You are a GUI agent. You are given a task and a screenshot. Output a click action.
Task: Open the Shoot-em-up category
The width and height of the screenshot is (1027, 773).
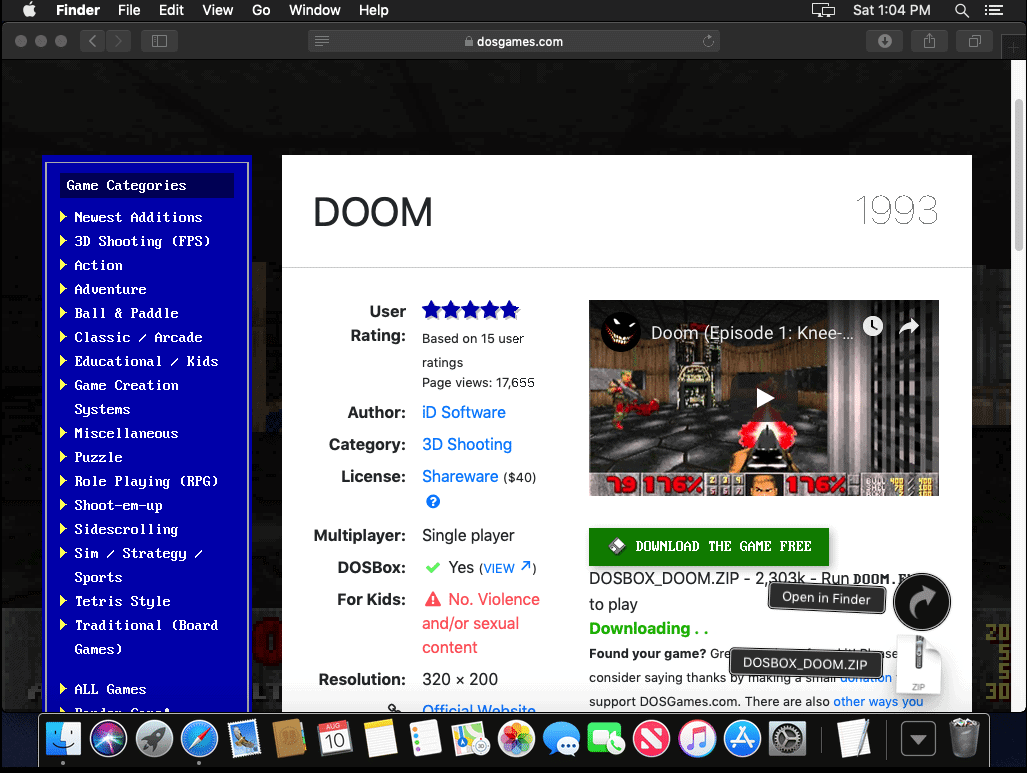click(118, 505)
